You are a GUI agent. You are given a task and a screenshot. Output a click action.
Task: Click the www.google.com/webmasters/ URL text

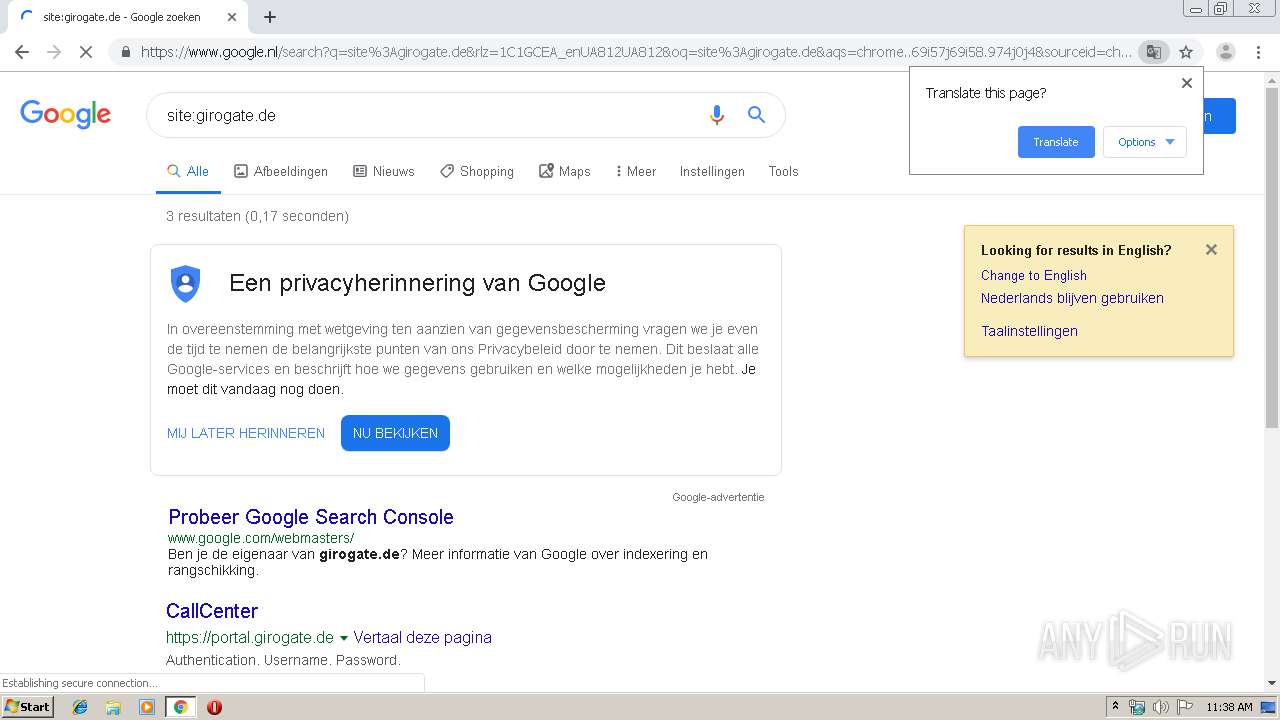pos(261,538)
